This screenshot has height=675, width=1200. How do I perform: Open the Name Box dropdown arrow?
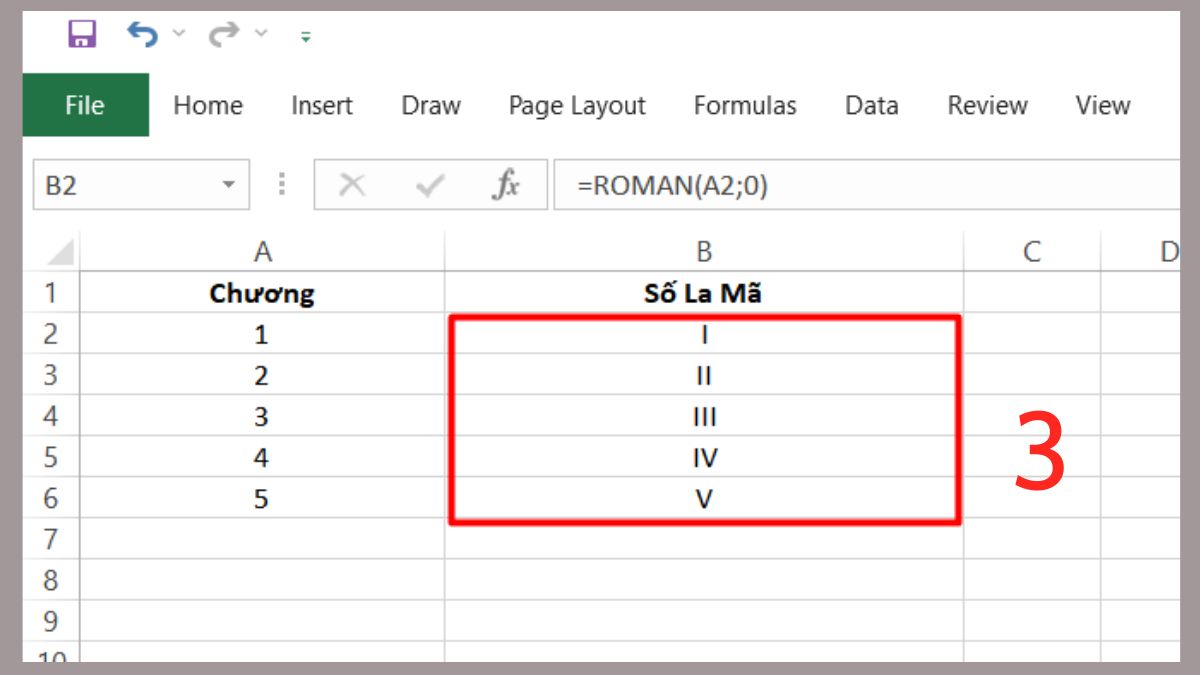click(x=230, y=184)
